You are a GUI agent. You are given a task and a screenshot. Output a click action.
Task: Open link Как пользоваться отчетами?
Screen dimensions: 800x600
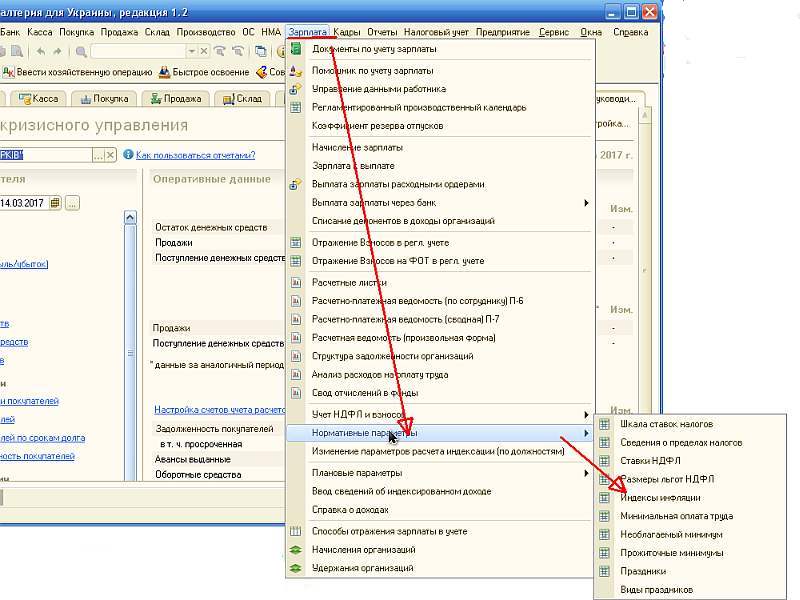[x=195, y=155]
